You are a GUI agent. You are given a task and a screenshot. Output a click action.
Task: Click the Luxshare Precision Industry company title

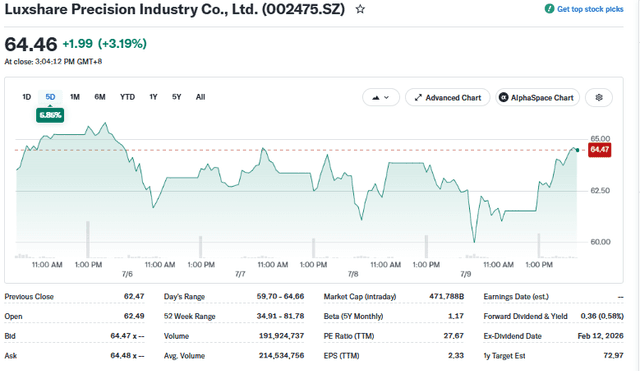[175, 9]
